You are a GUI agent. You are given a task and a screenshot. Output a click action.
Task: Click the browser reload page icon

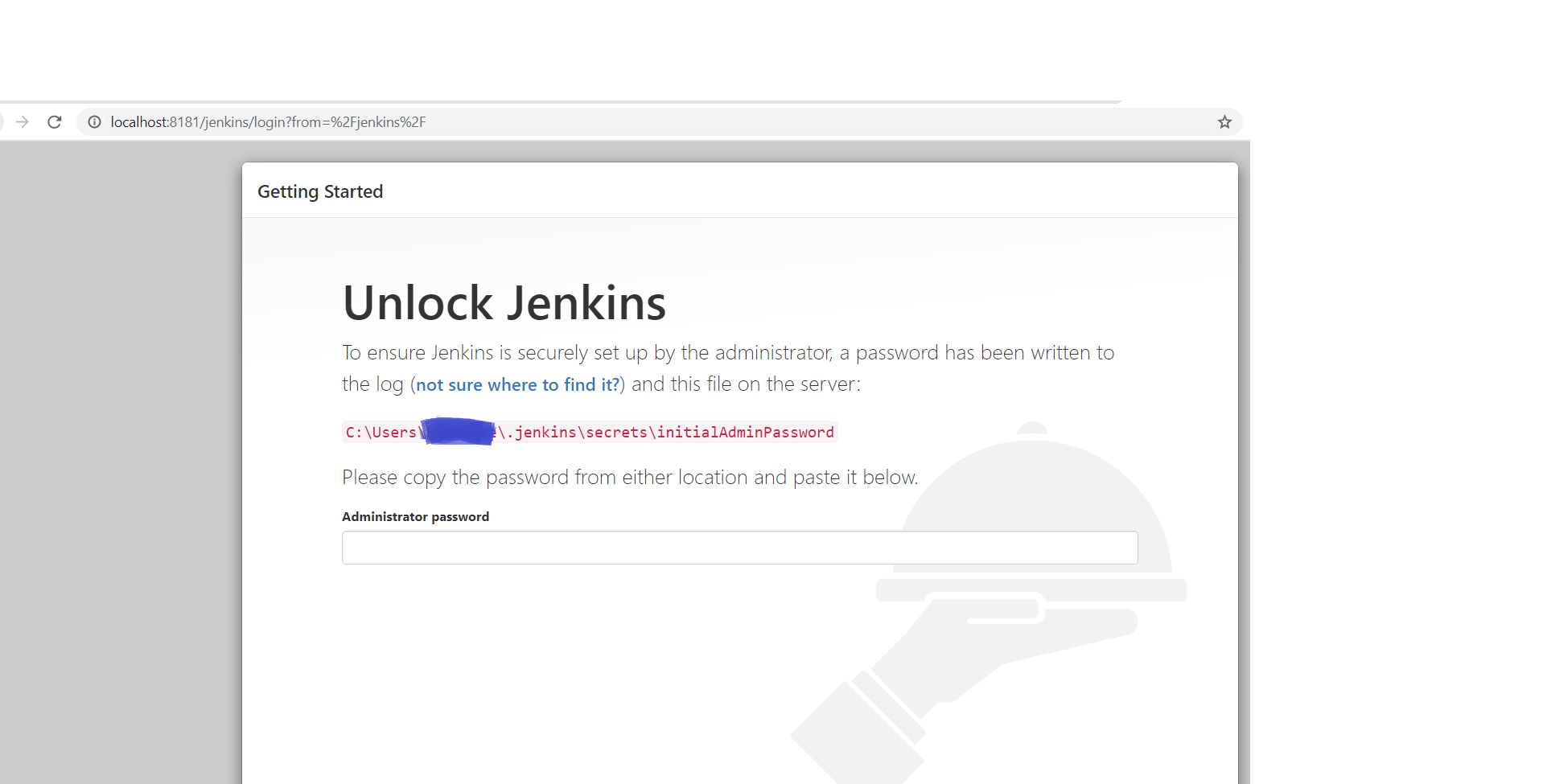(55, 122)
